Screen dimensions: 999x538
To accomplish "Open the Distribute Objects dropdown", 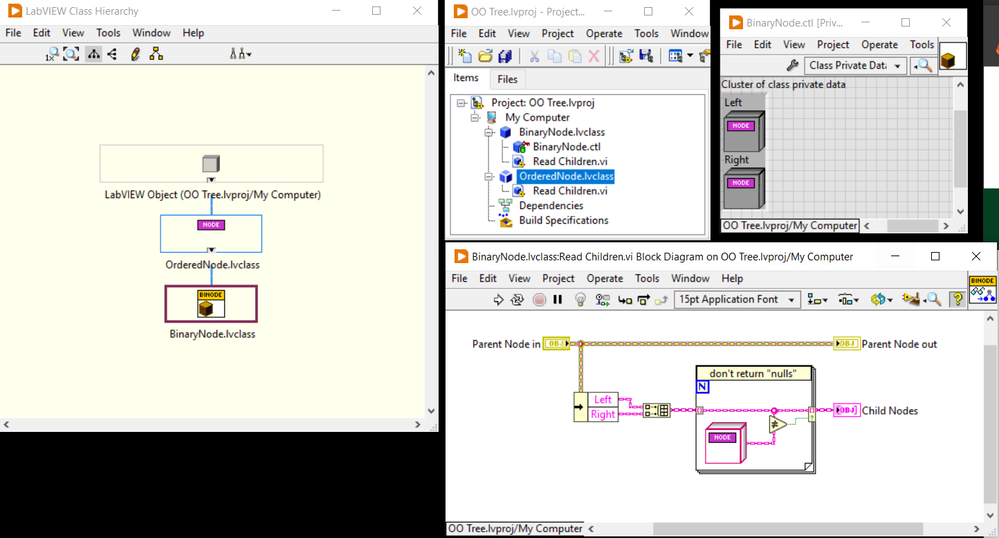I will [848, 300].
